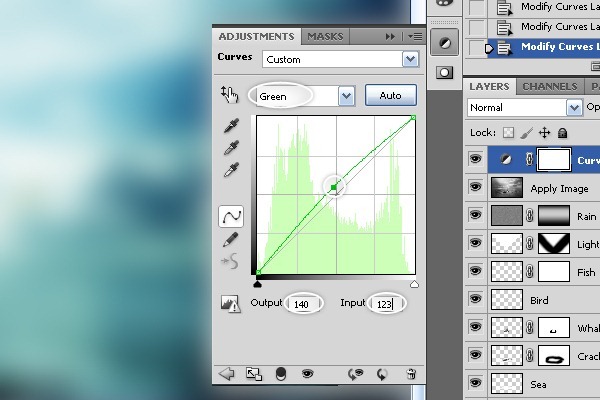Open the Normal blend mode dropdown
The height and width of the screenshot is (400, 600).
click(574, 108)
